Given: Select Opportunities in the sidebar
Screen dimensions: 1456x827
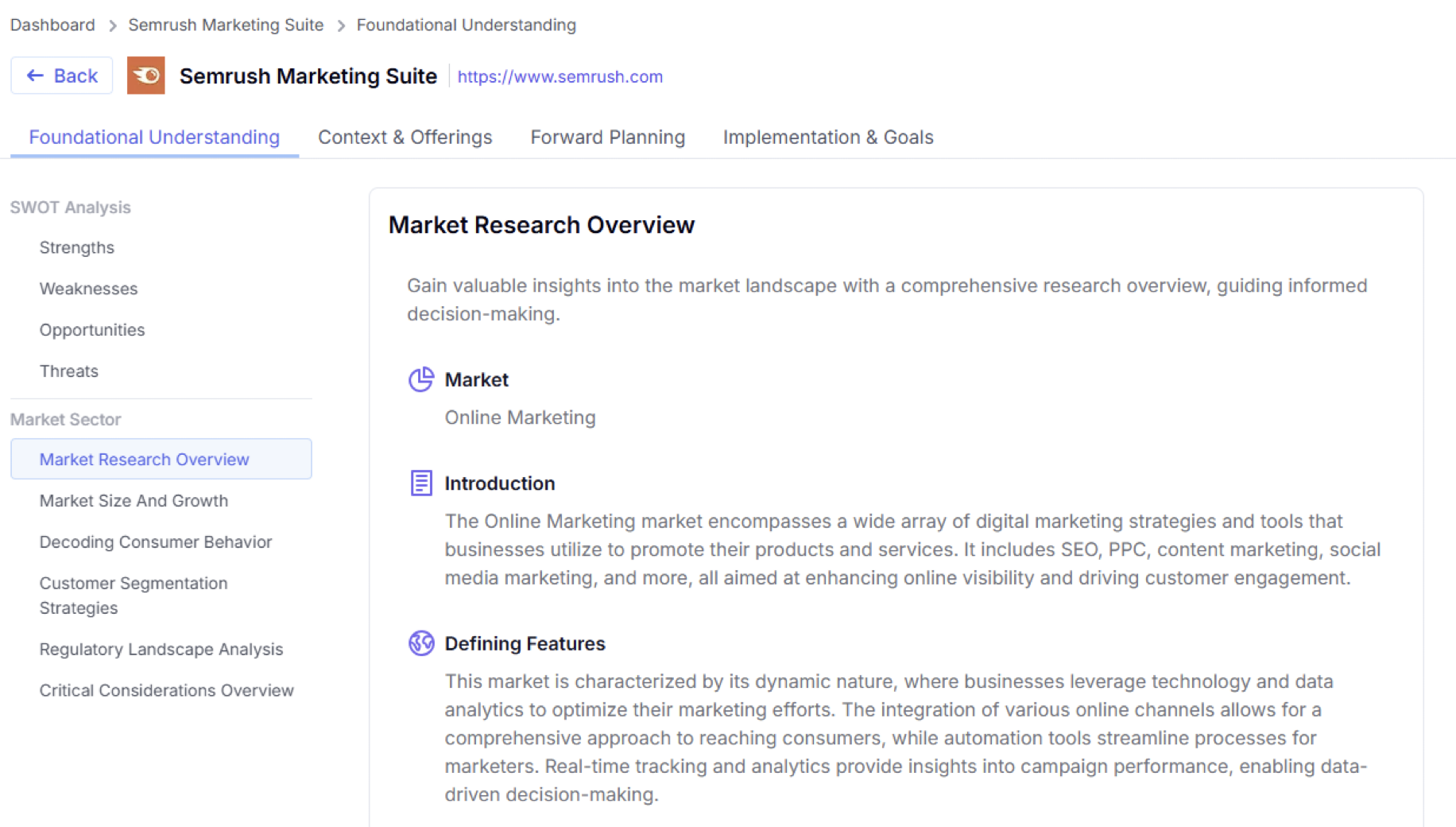Looking at the screenshot, I should [91, 330].
